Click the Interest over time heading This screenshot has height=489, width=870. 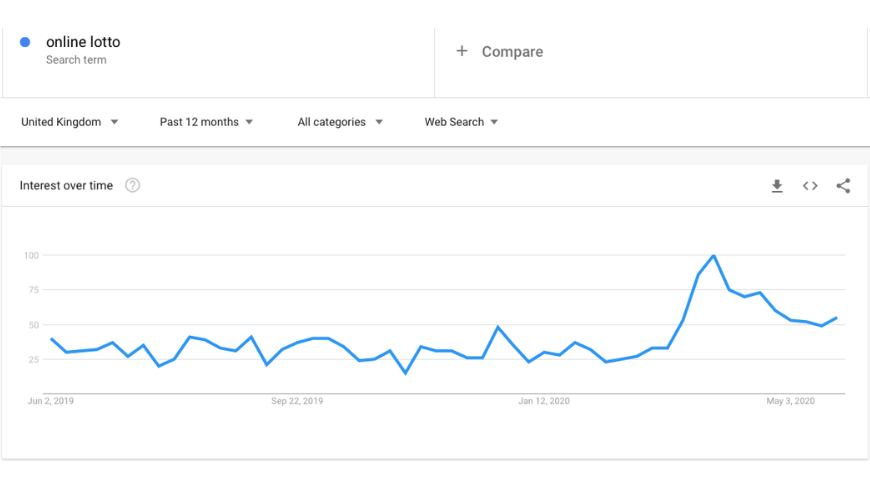66,185
